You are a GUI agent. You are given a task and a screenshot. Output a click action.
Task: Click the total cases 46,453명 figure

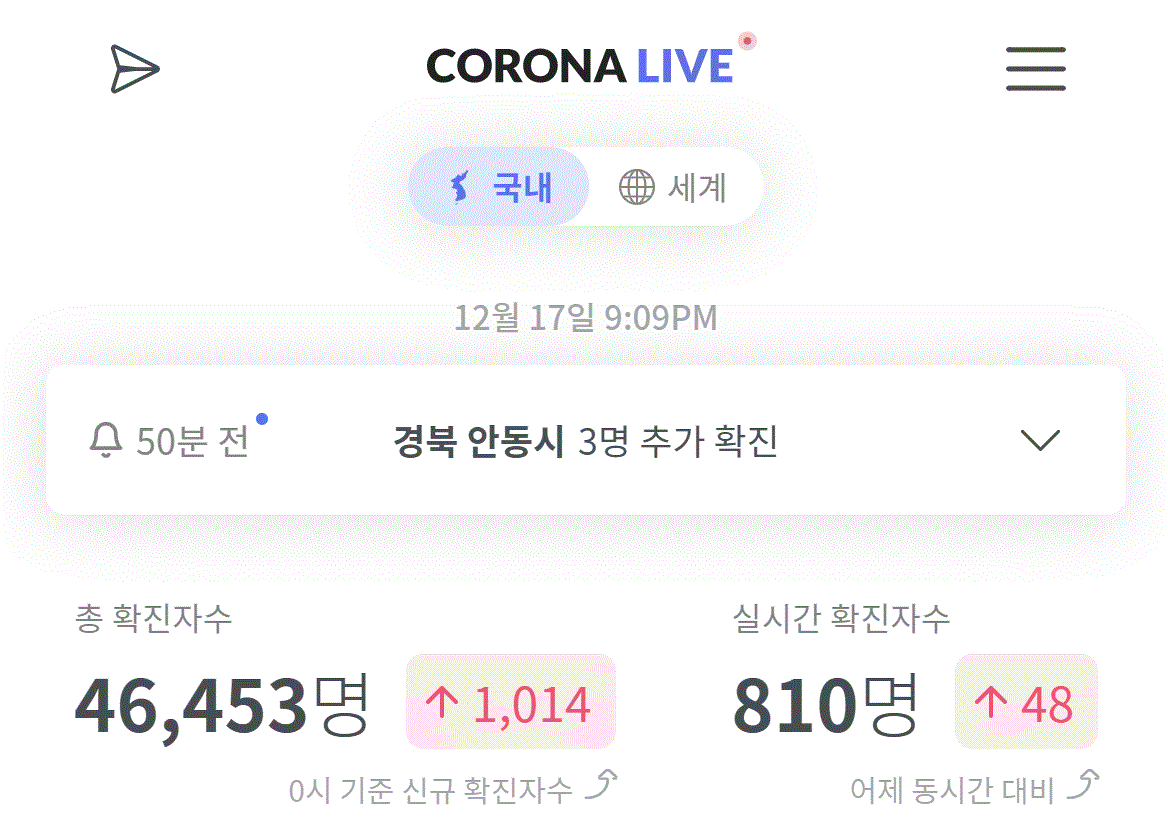pos(222,705)
